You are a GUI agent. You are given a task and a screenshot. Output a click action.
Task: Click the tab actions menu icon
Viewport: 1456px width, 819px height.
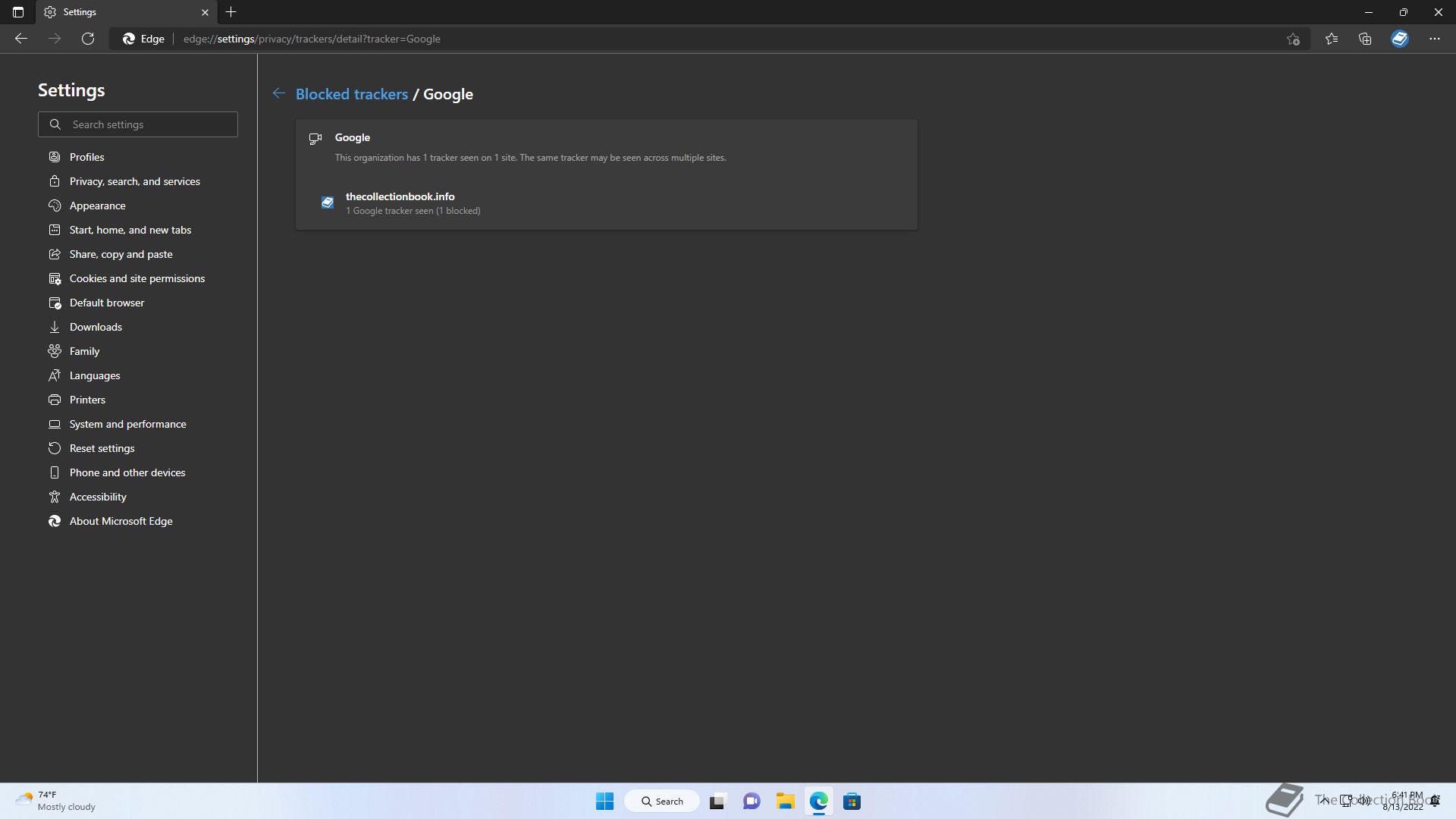[x=18, y=12]
